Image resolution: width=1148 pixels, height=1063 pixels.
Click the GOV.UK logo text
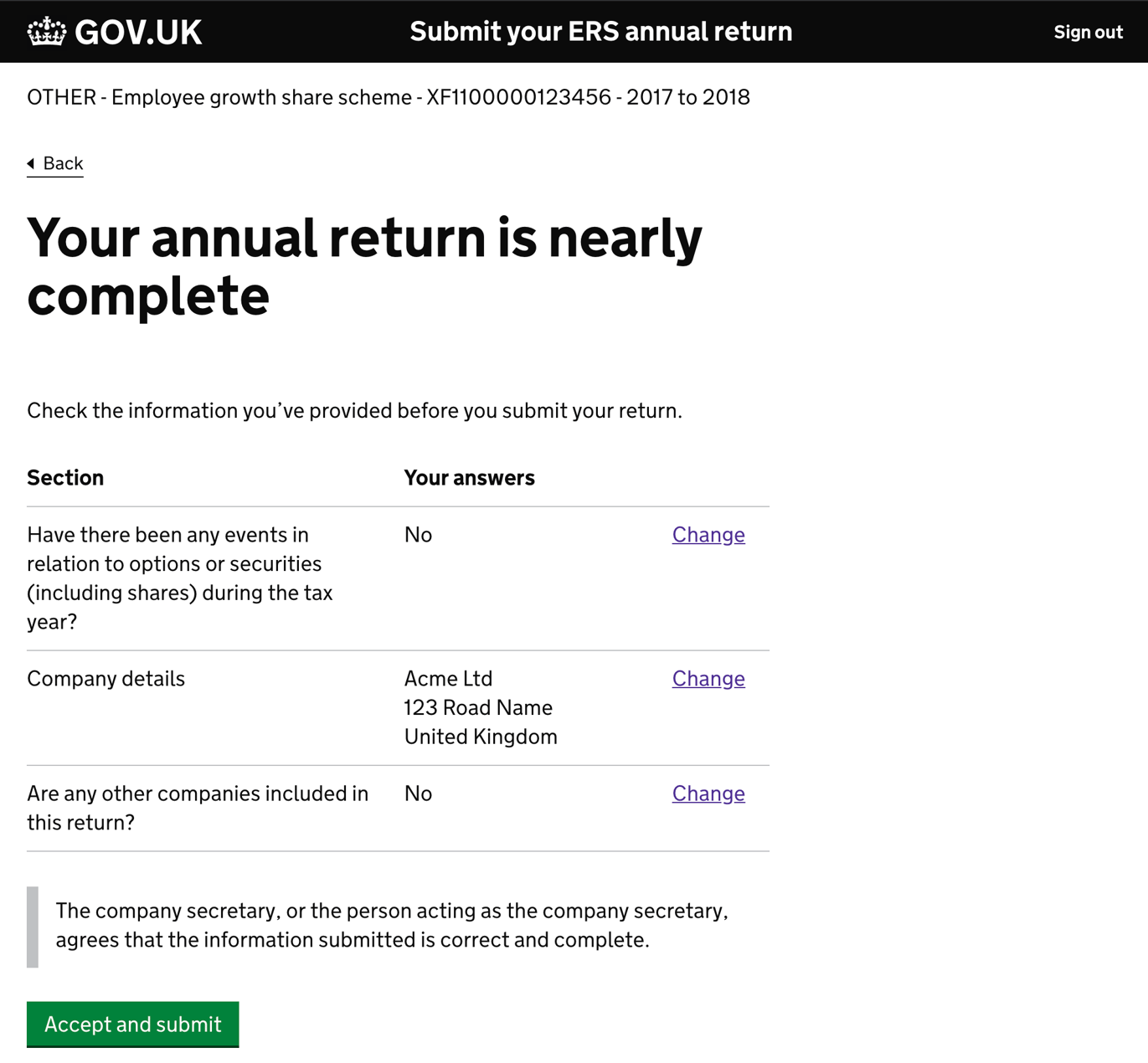138,33
